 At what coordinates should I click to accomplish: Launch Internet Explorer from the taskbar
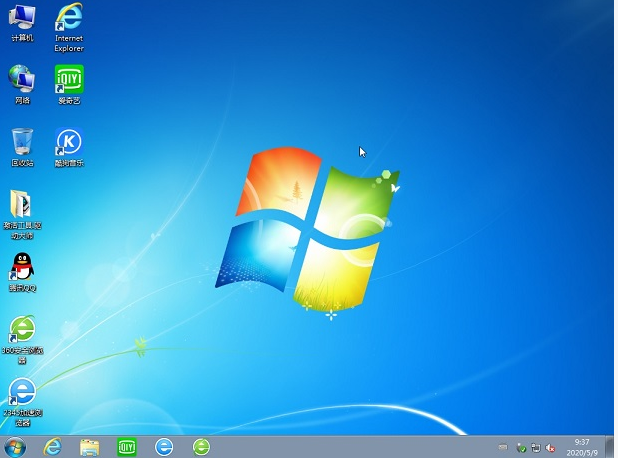[x=53, y=447]
